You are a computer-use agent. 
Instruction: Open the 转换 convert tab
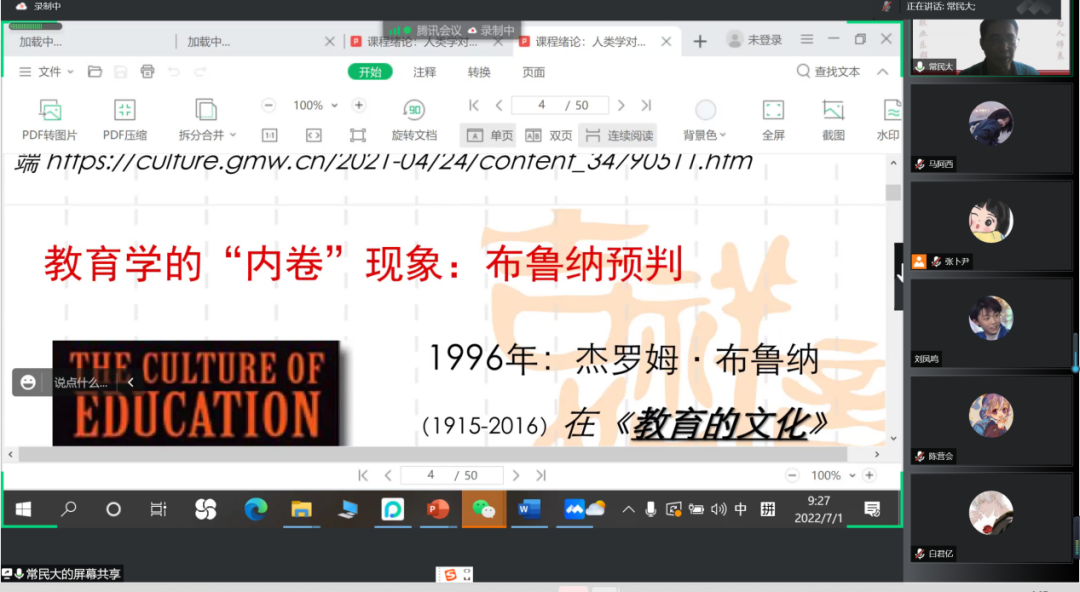479,72
